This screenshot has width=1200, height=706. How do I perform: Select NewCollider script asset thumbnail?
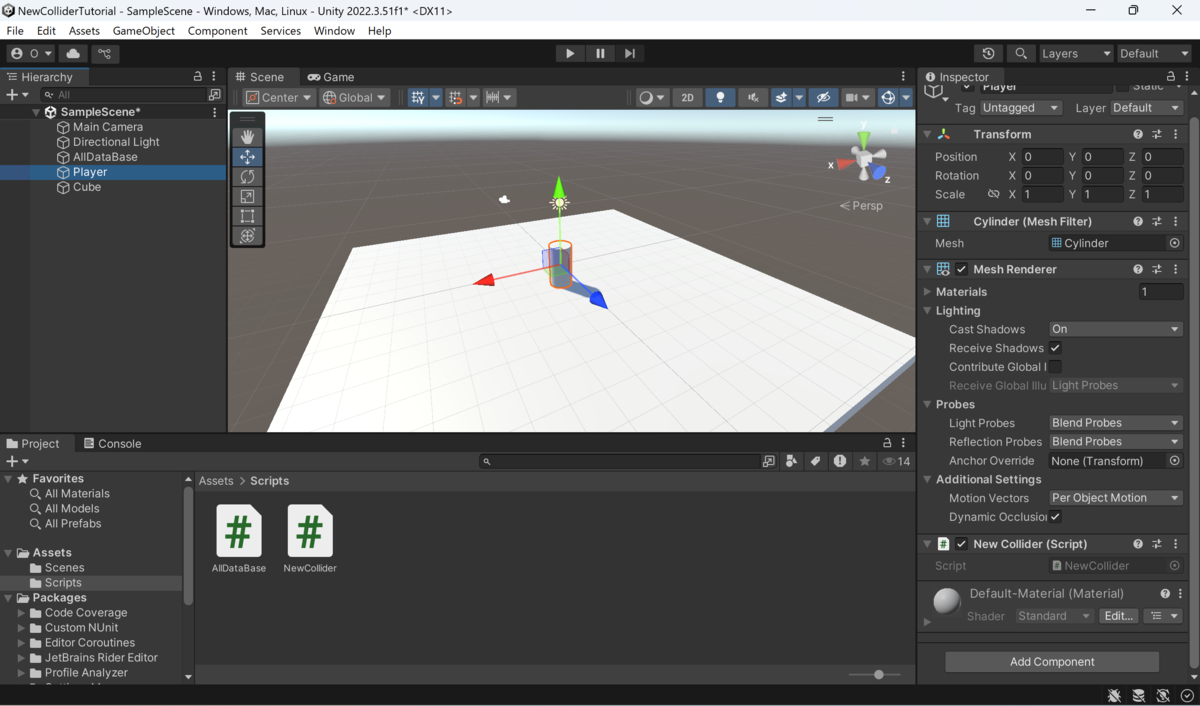pyautogui.click(x=310, y=531)
